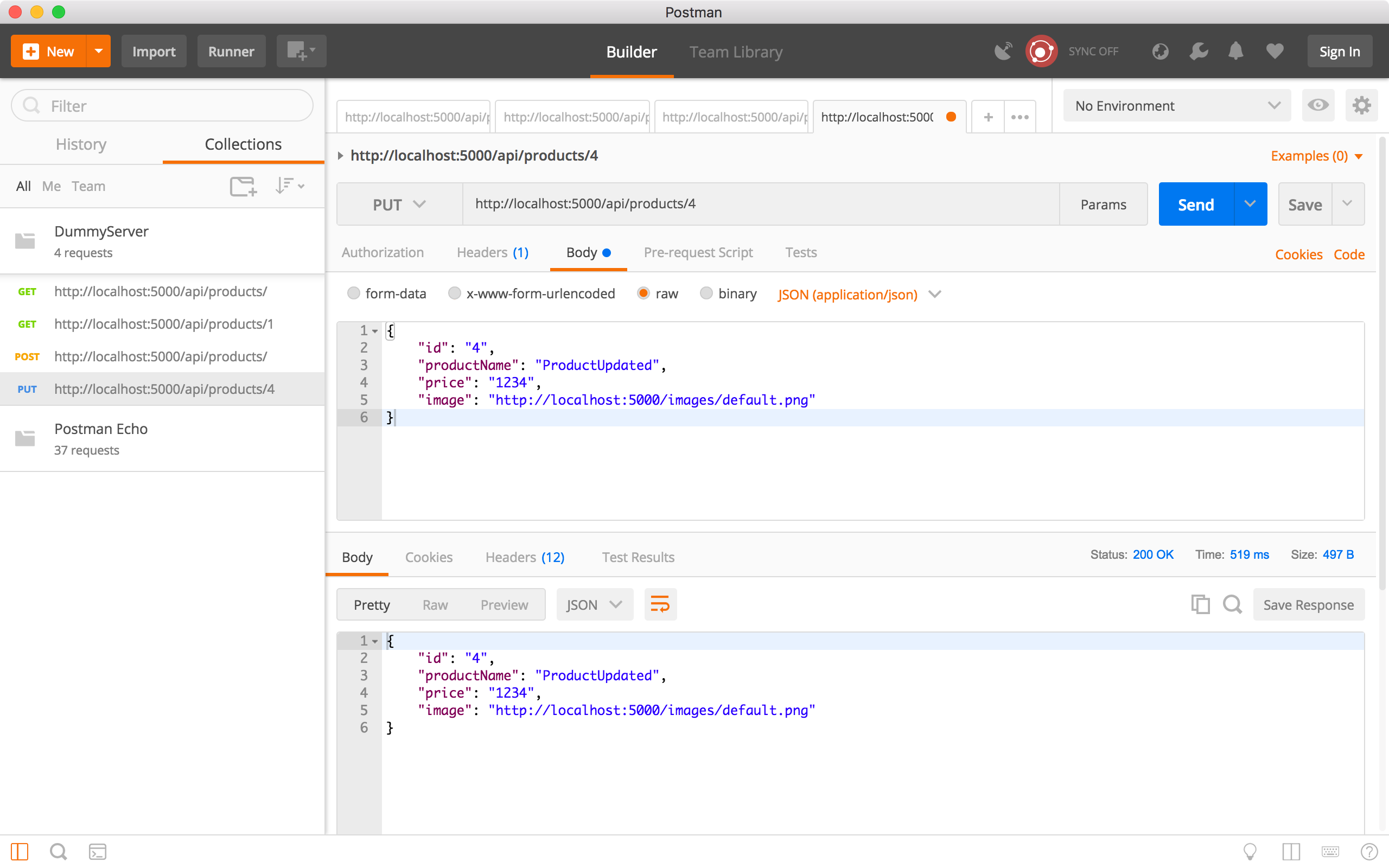Click the request URL input field

coord(761,204)
